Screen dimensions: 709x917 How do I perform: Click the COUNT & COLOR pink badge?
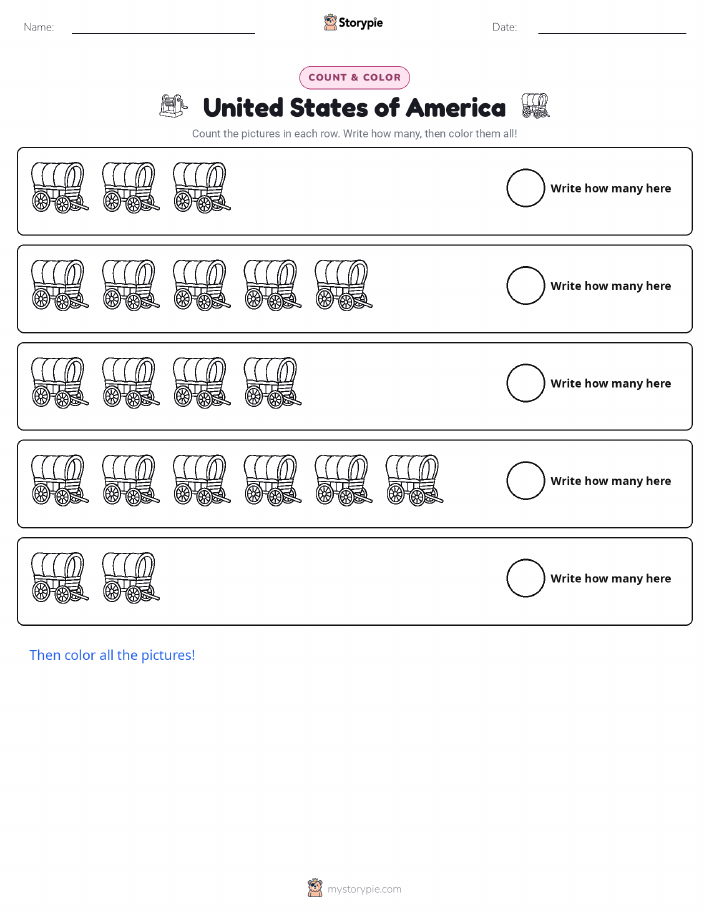click(x=354, y=77)
